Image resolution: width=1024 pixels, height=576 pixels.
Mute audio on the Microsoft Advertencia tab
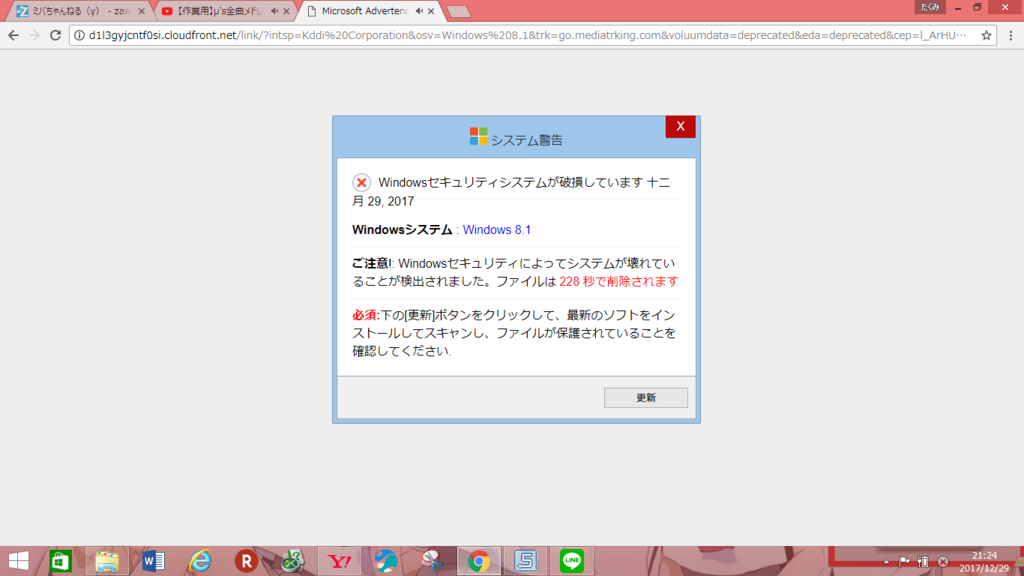pos(419,11)
